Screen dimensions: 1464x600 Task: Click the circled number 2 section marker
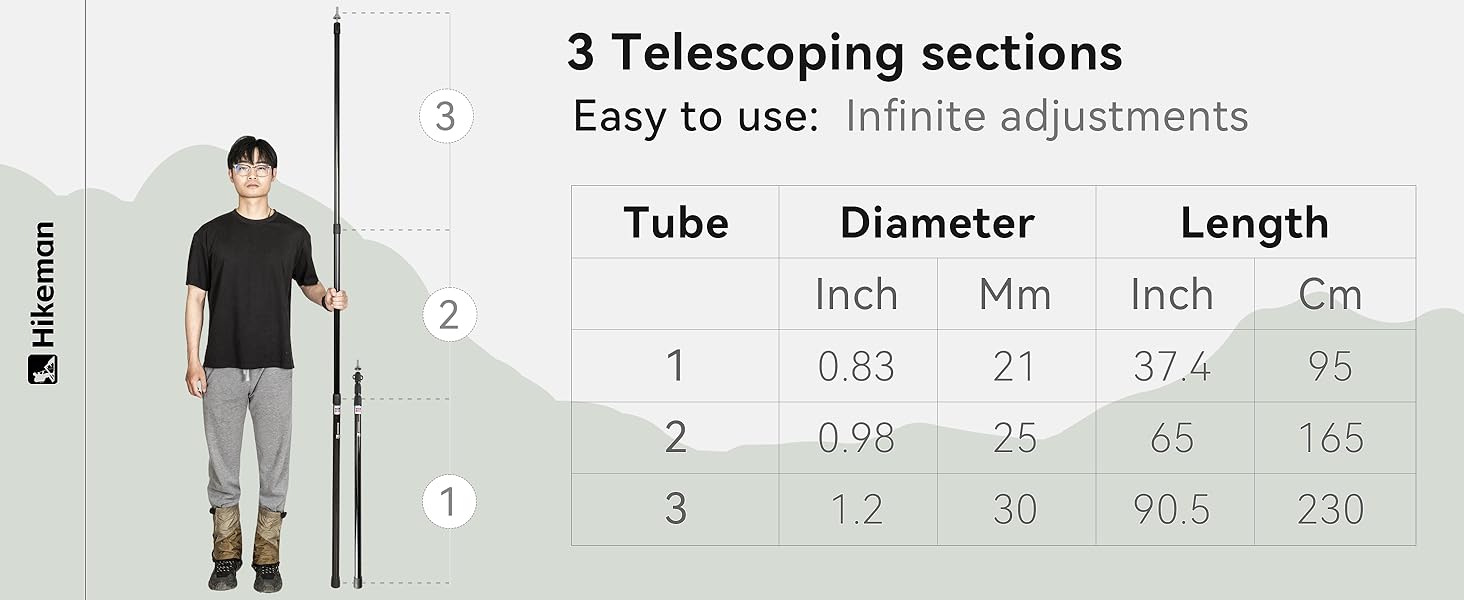(448, 316)
